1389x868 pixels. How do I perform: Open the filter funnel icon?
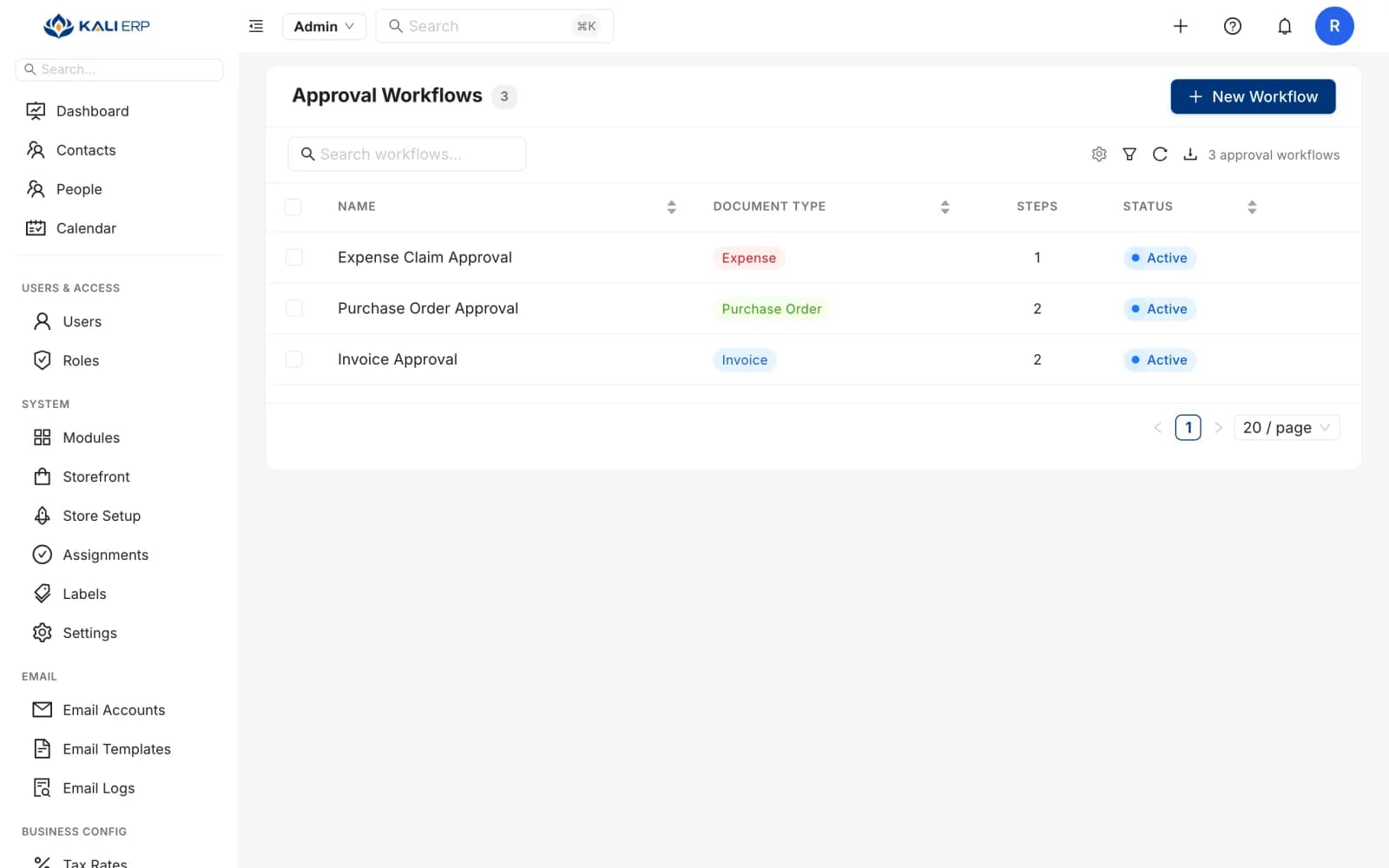[1129, 155]
